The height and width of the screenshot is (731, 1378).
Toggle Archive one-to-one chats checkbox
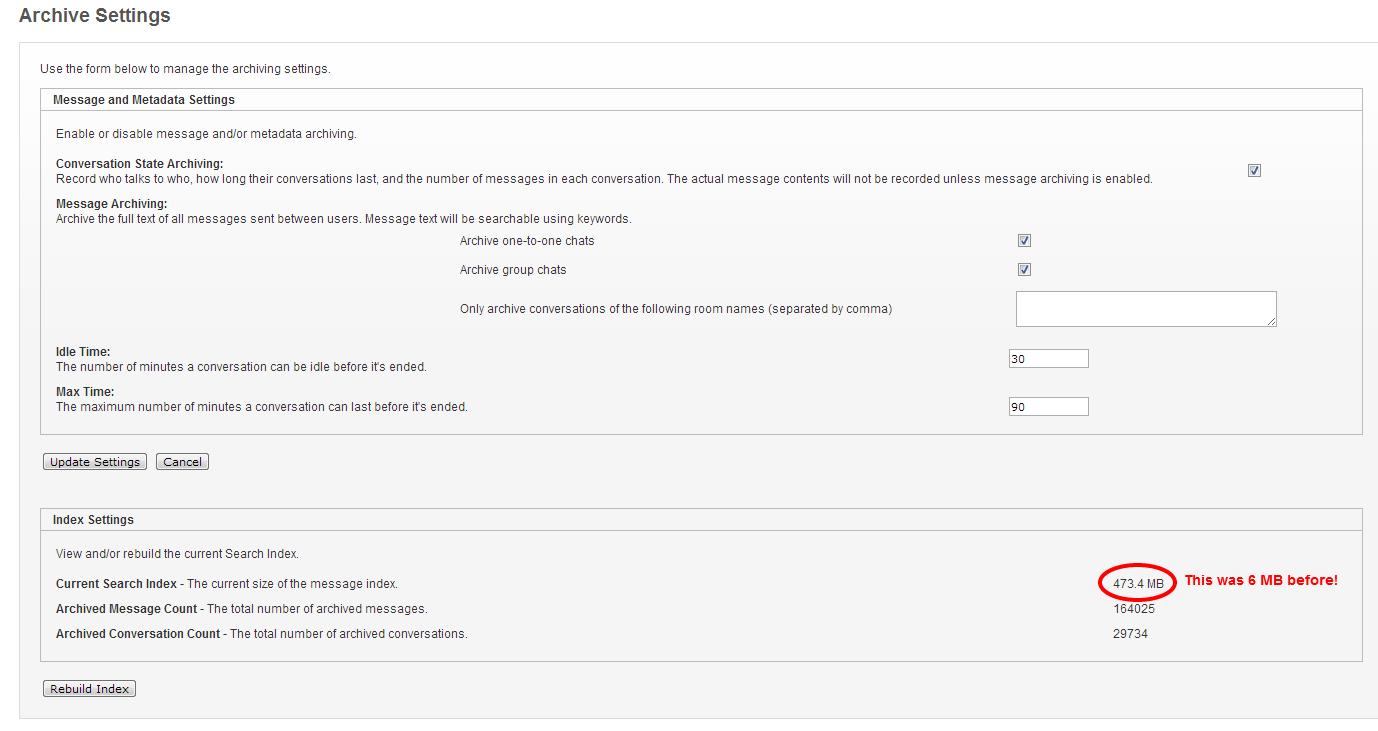(x=1024, y=241)
